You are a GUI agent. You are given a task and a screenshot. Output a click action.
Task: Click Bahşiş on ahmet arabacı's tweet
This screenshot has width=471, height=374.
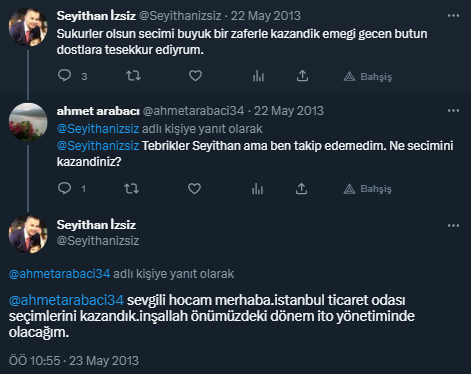pyautogui.click(x=368, y=189)
